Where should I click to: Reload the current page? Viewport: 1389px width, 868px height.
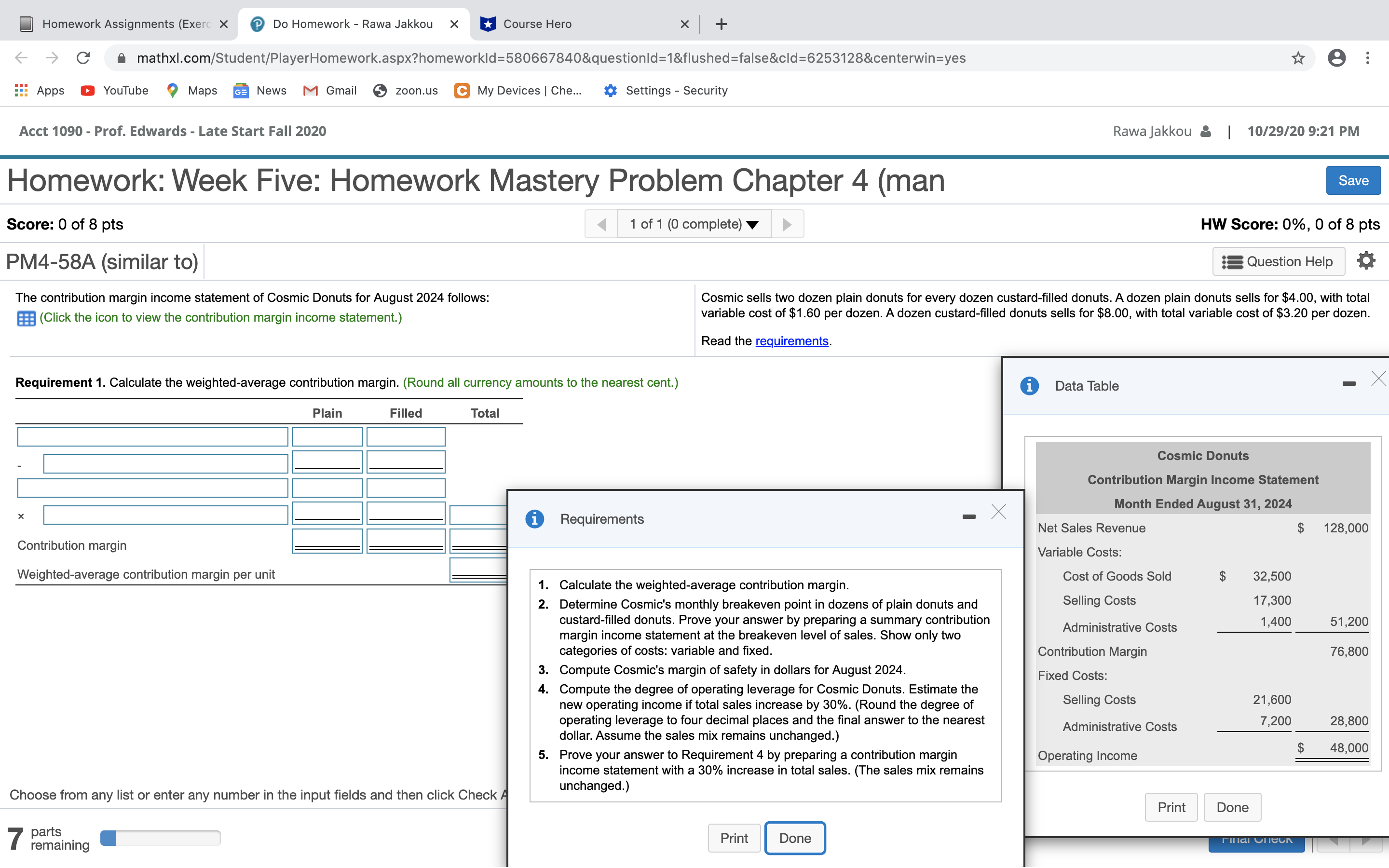pos(83,57)
